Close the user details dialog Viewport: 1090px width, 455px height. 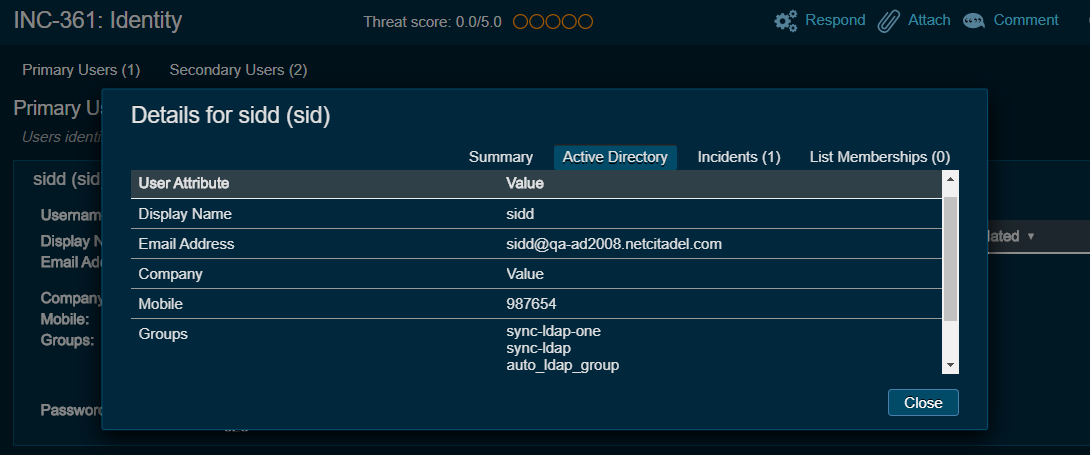pos(922,402)
